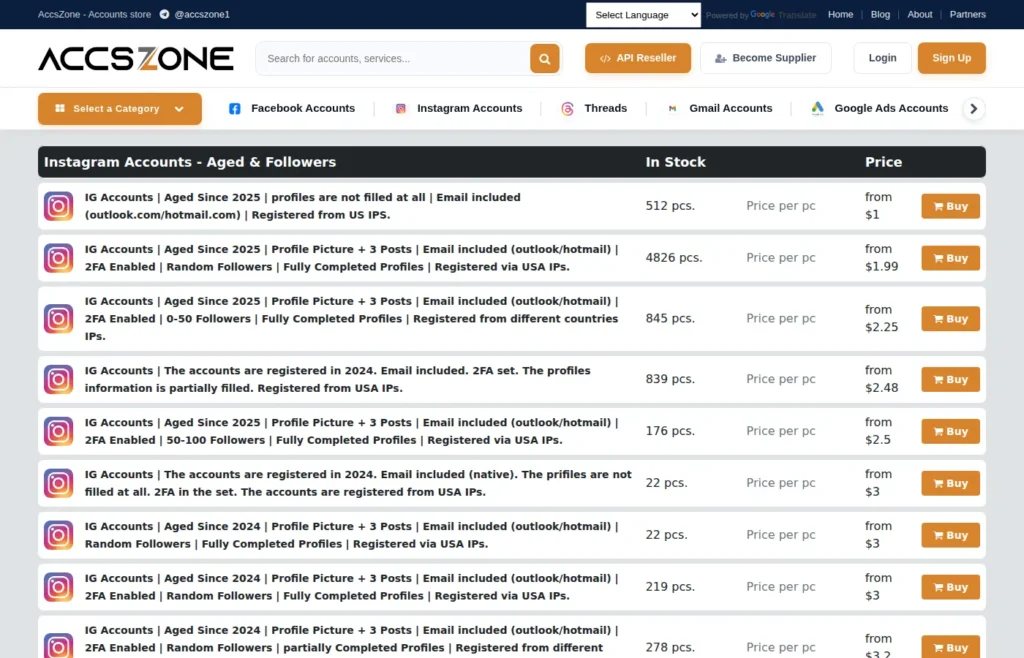The height and width of the screenshot is (658, 1024).
Task: Buy the $2.5 IG accounts listing
Action: [x=950, y=431]
